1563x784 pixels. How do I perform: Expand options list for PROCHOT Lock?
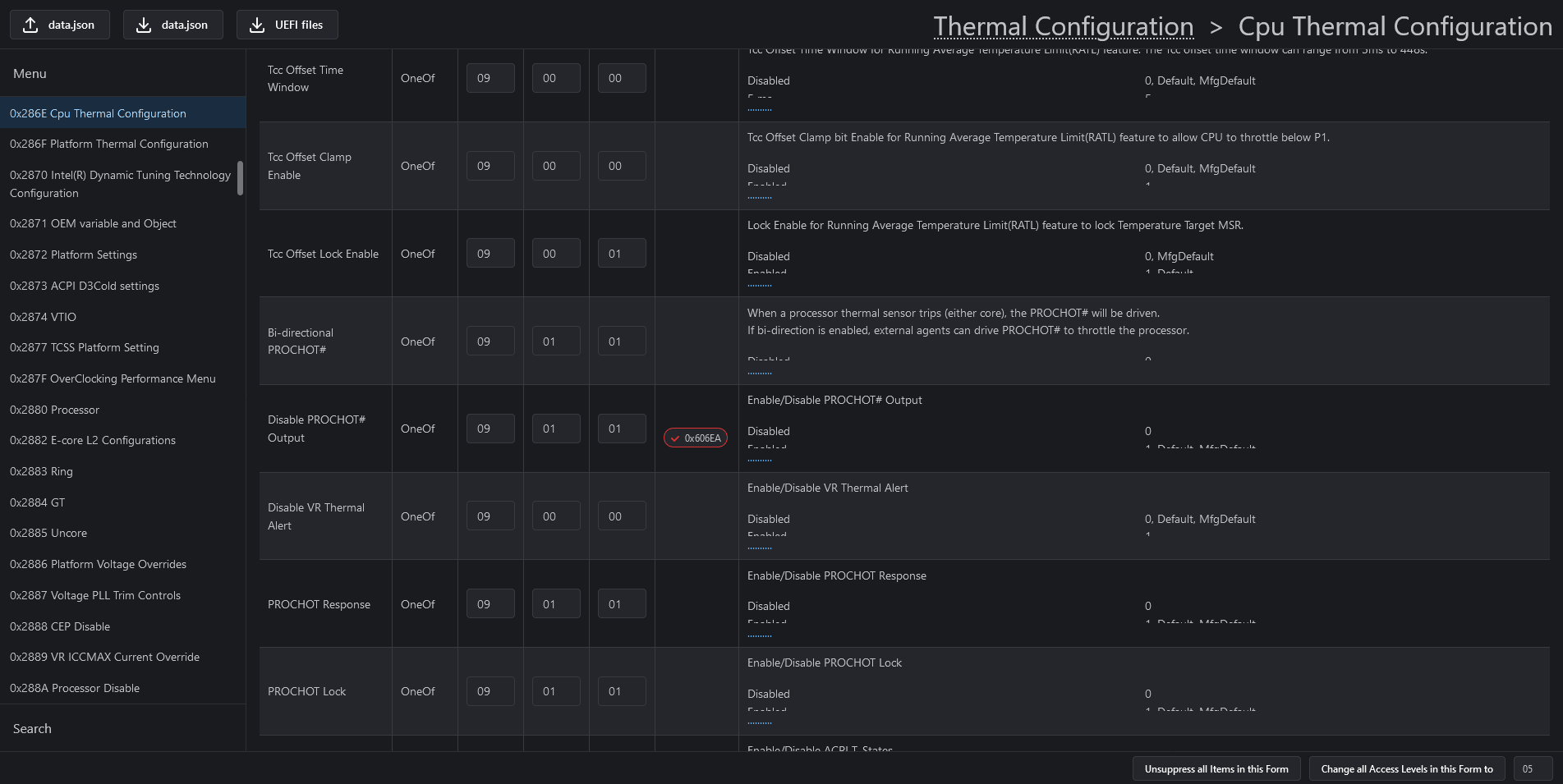tap(760, 723)
